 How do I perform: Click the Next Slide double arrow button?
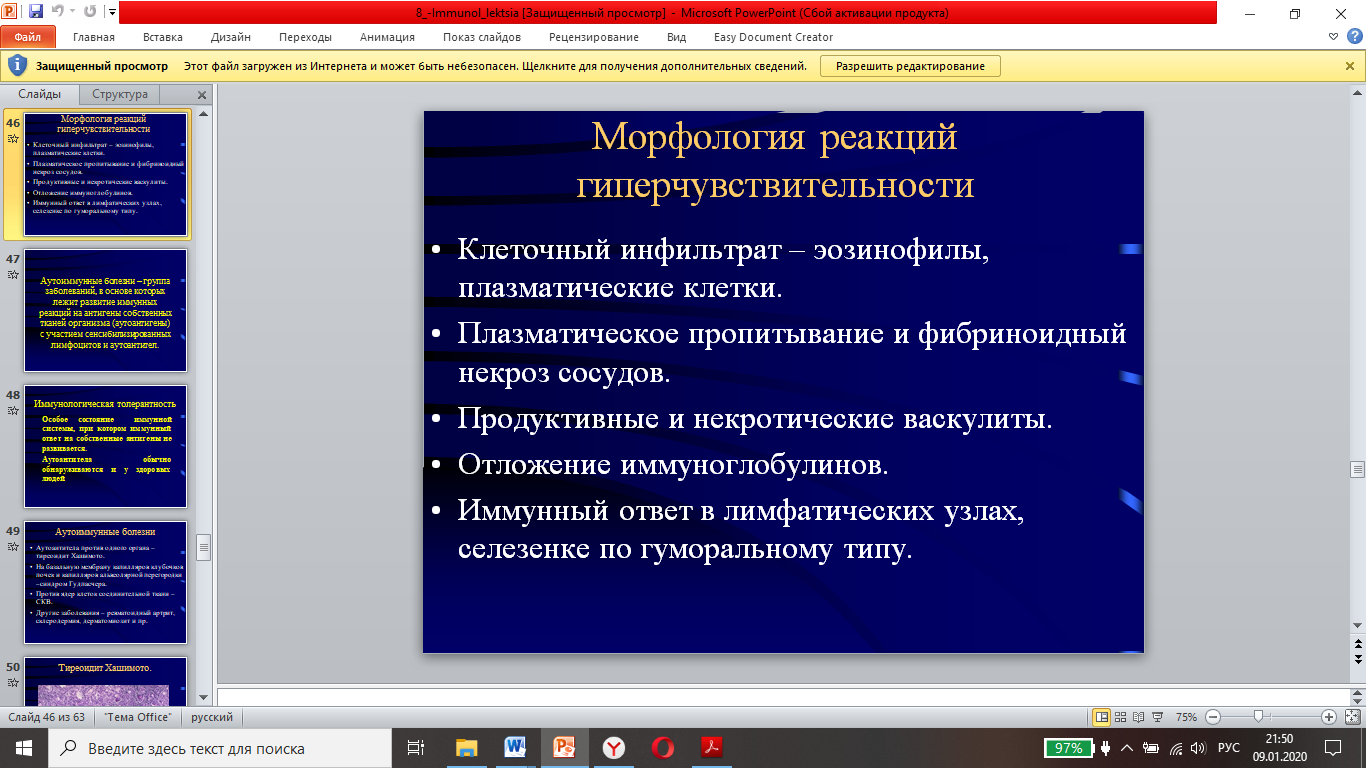pos(1357,658)
